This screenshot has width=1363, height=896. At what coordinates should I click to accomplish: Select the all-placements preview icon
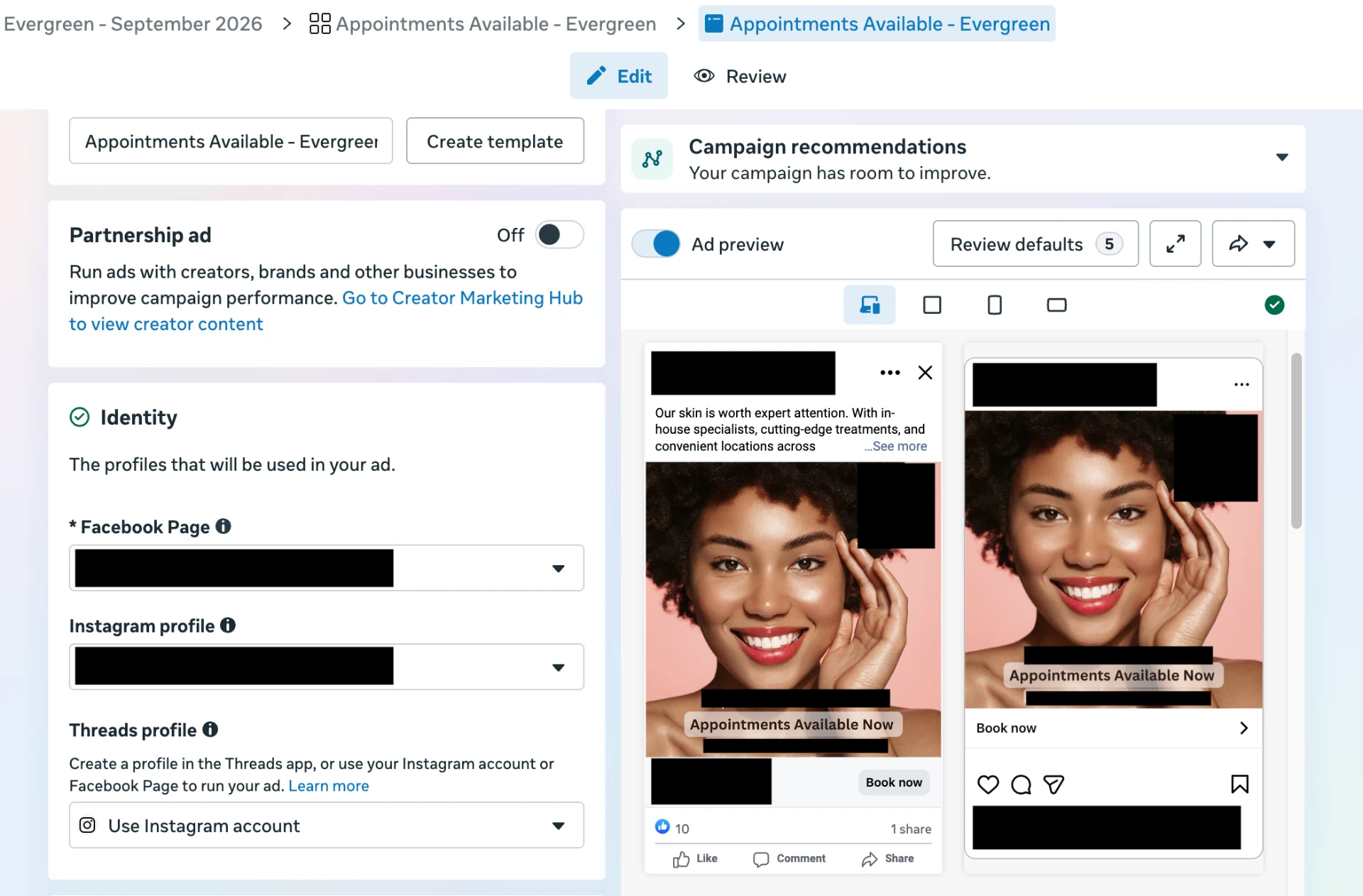pos(870,305)
